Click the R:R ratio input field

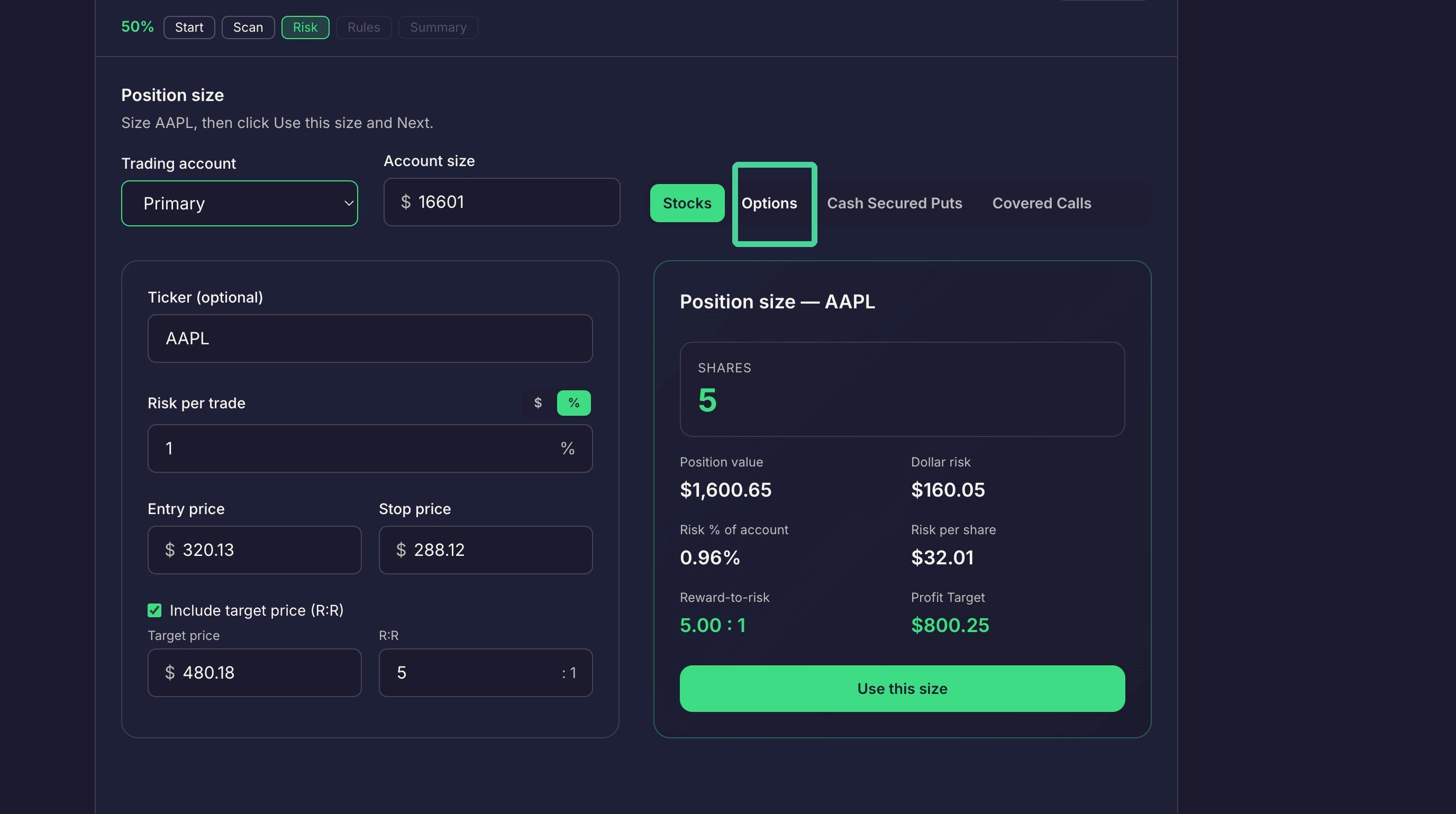pos(486,673)
